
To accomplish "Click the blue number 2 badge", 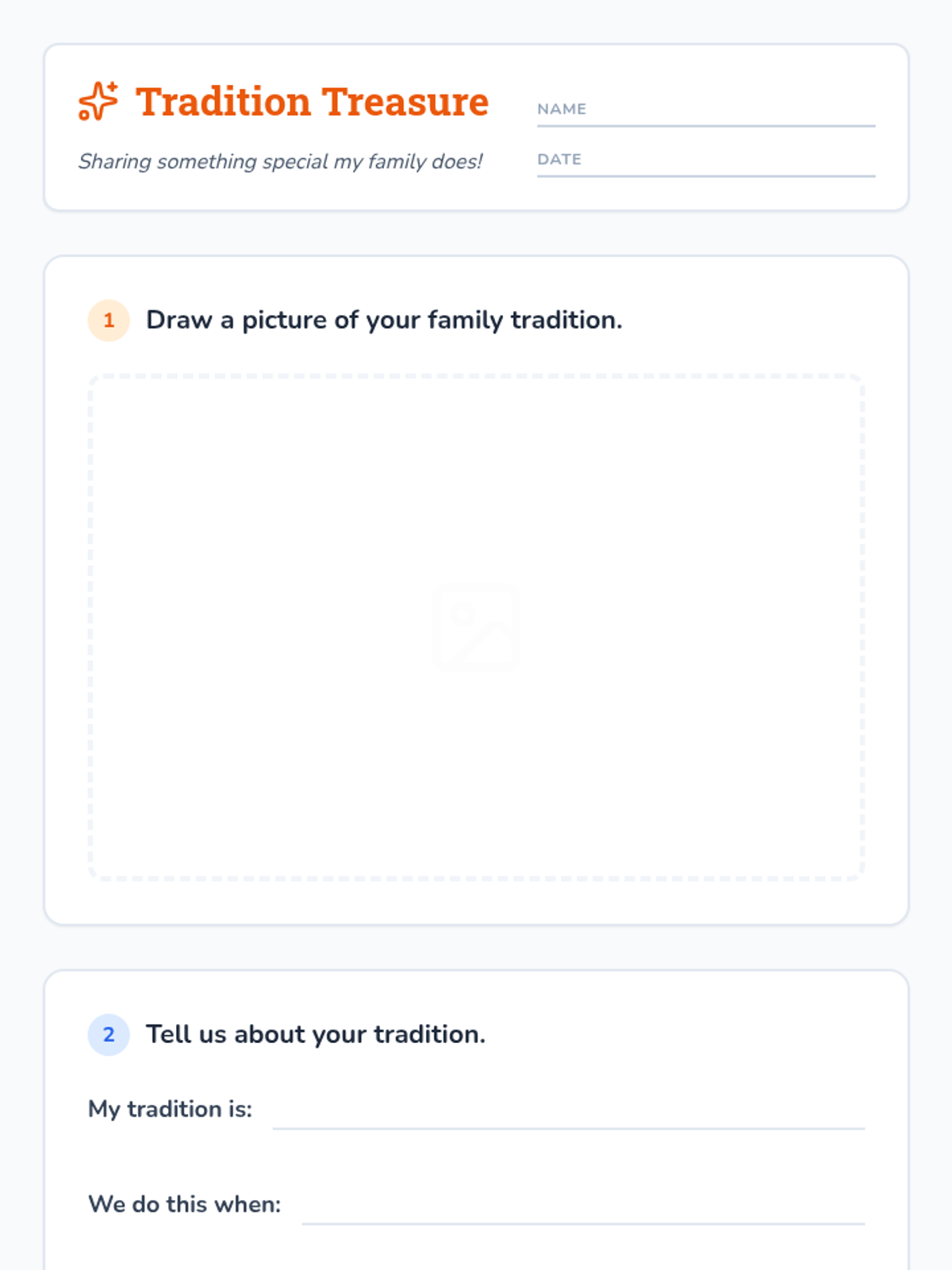I will click(109, 1035).
